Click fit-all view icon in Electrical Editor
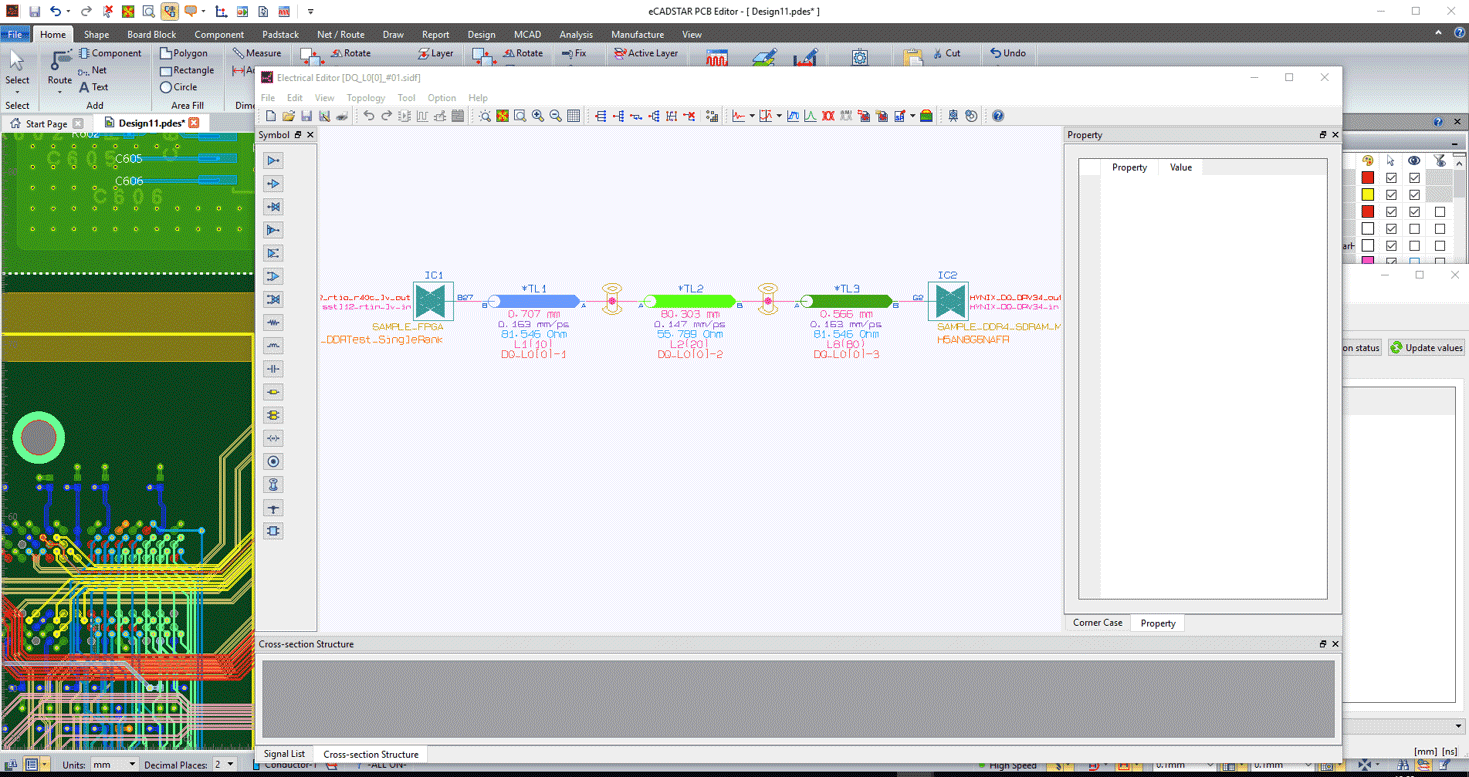The height and width of the screenshot is (777, 1469). 502,116
